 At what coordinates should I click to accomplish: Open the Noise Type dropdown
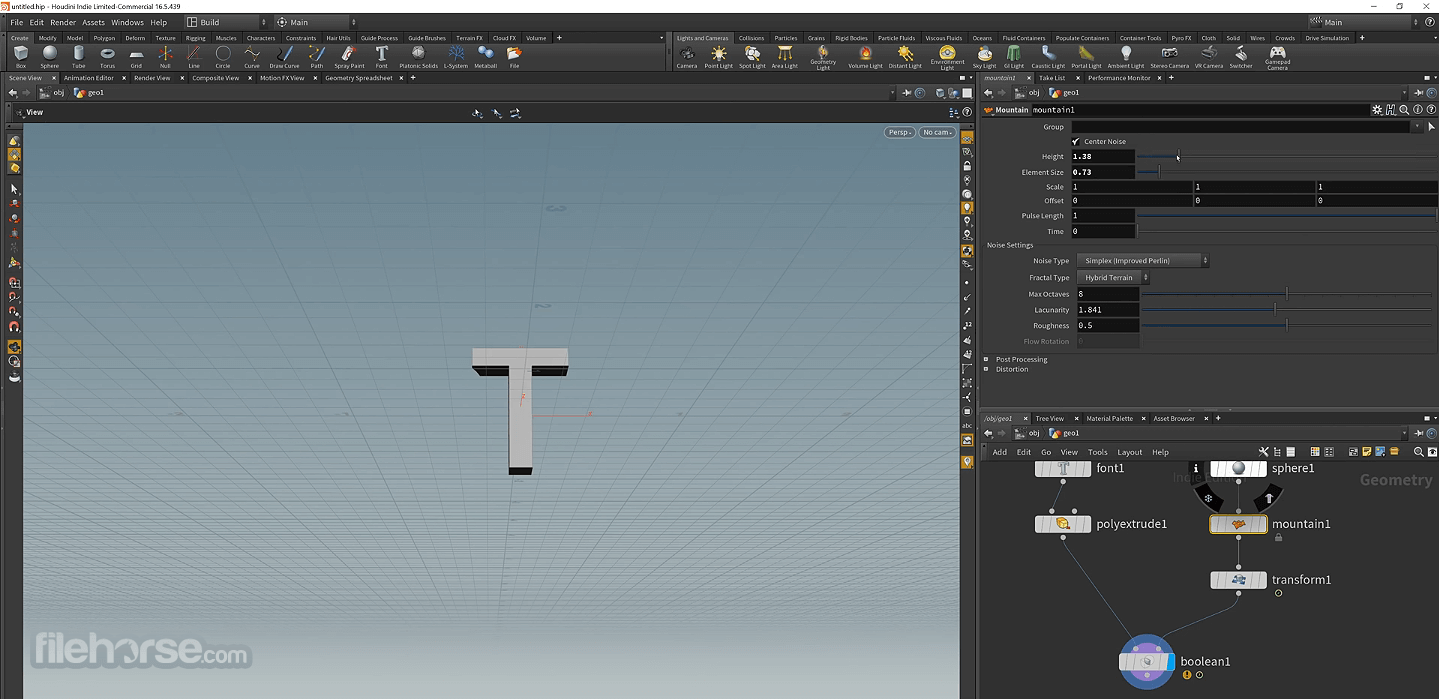tap(1143, 261)
